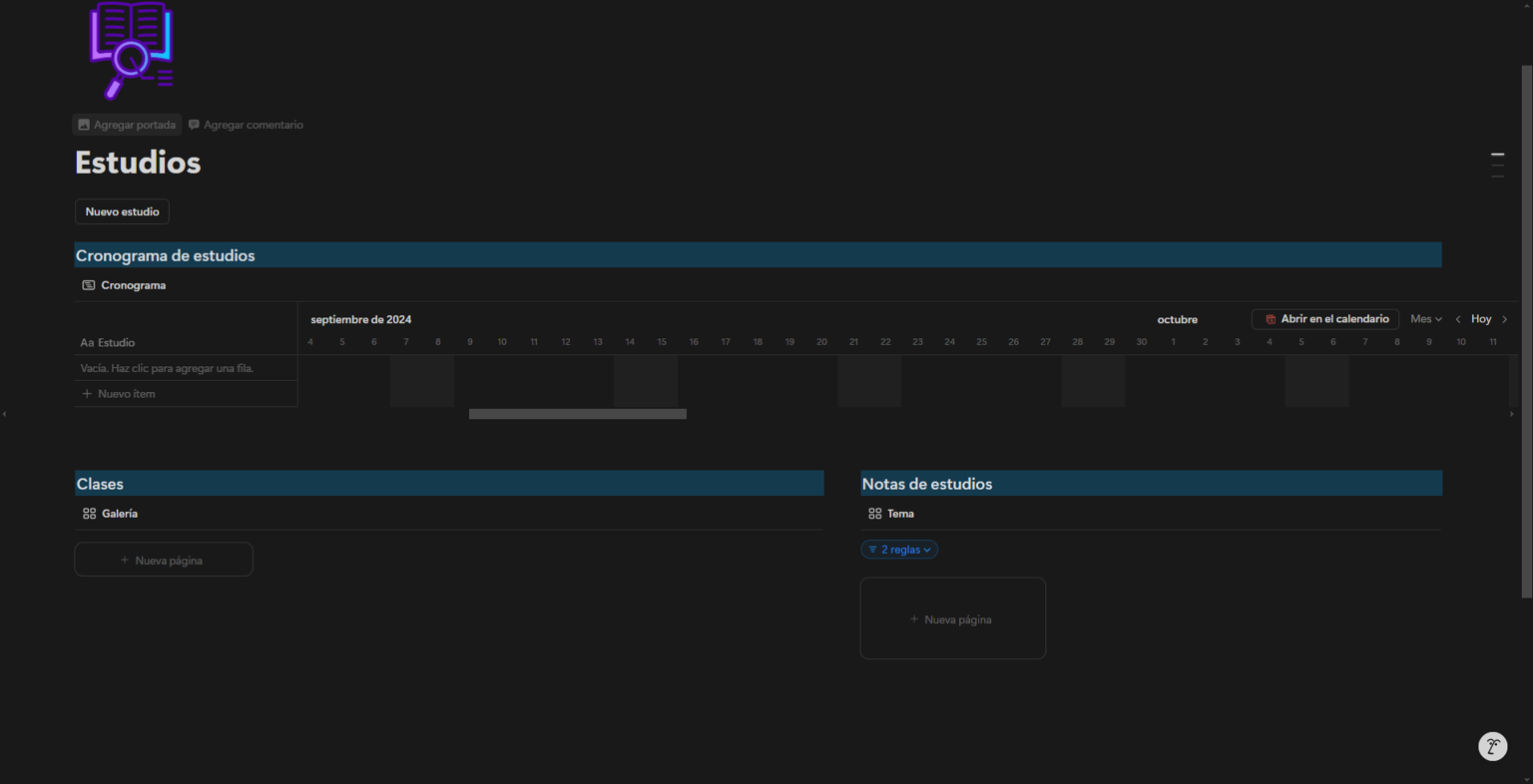Viewport: 1533px width, 784px height.
Task: Click the Estudios page title
Action: pos(138,163)
